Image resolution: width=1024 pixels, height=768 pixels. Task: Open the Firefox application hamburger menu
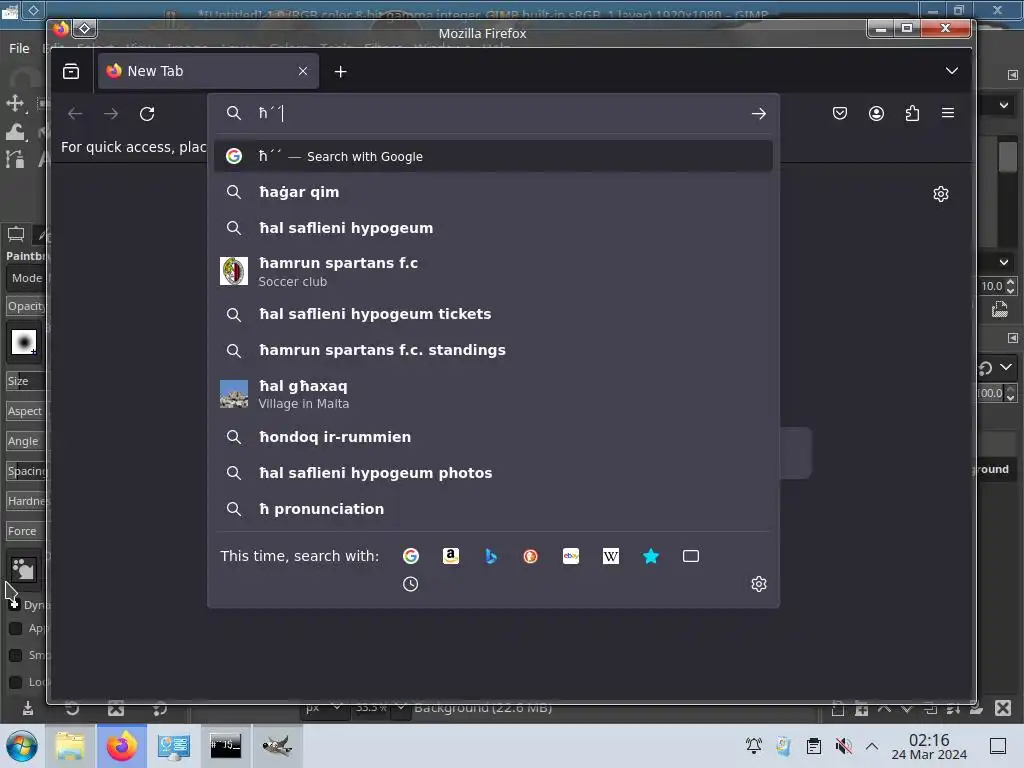948,113
